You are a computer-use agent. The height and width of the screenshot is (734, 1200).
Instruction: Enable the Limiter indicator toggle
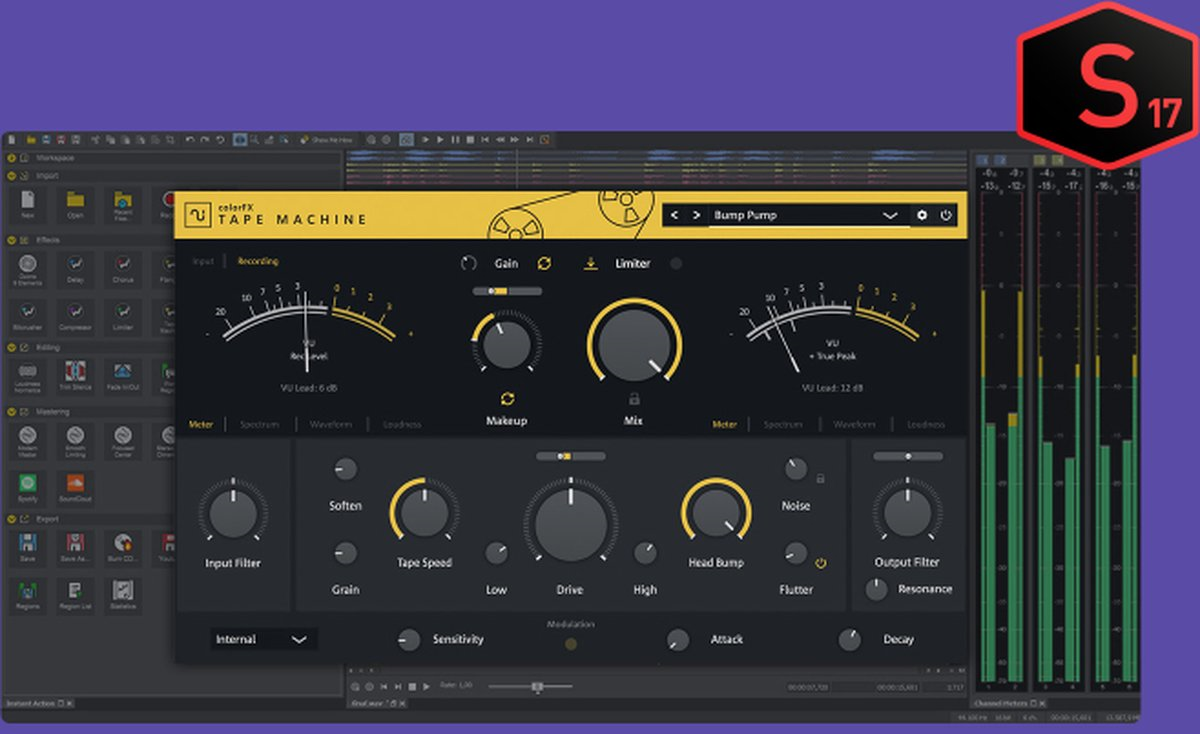pyautogui.click(x=676, y=264)
